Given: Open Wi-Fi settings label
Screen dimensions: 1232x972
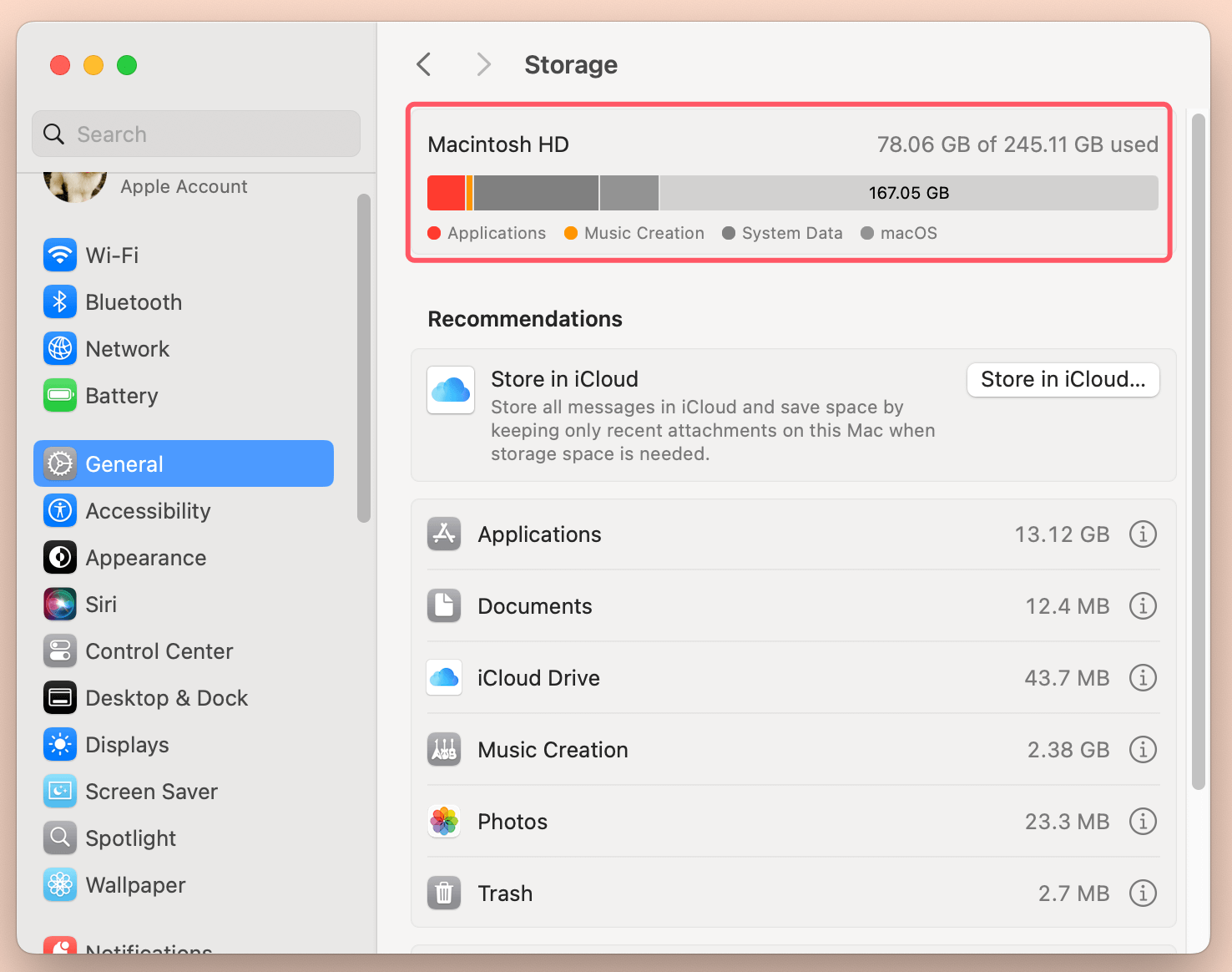Looking at the screenshot, I should click(112, 256).
